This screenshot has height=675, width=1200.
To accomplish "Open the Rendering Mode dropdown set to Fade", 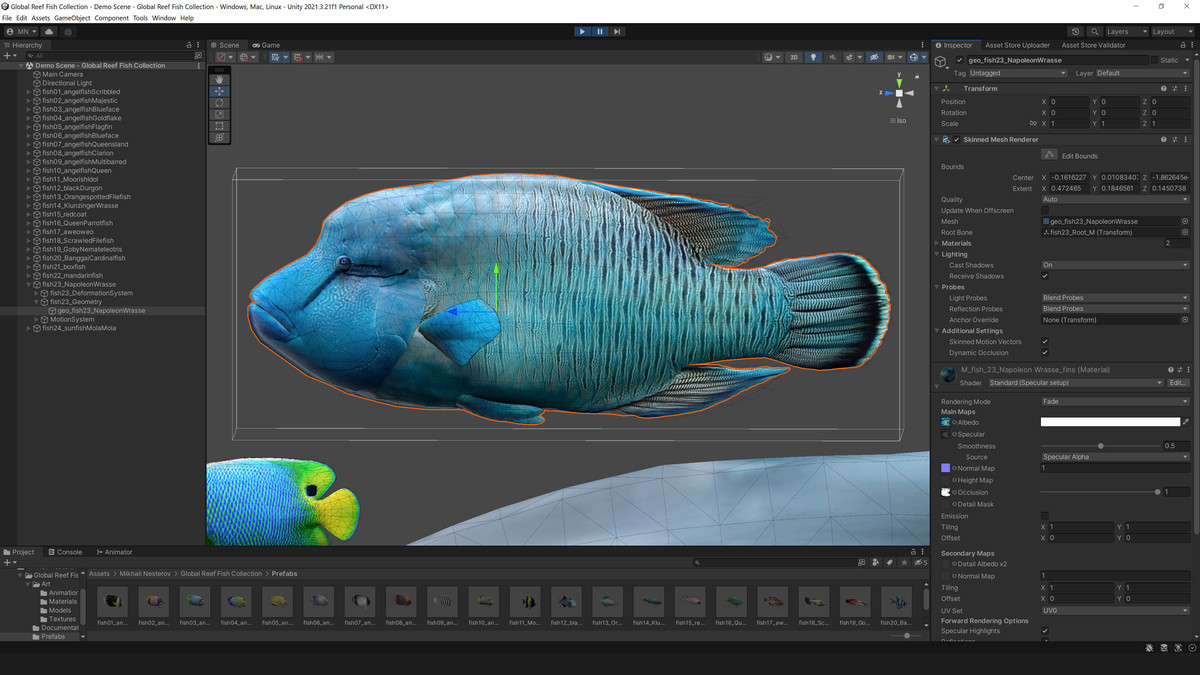I will pyautogui.click(x=1113, y=401).
